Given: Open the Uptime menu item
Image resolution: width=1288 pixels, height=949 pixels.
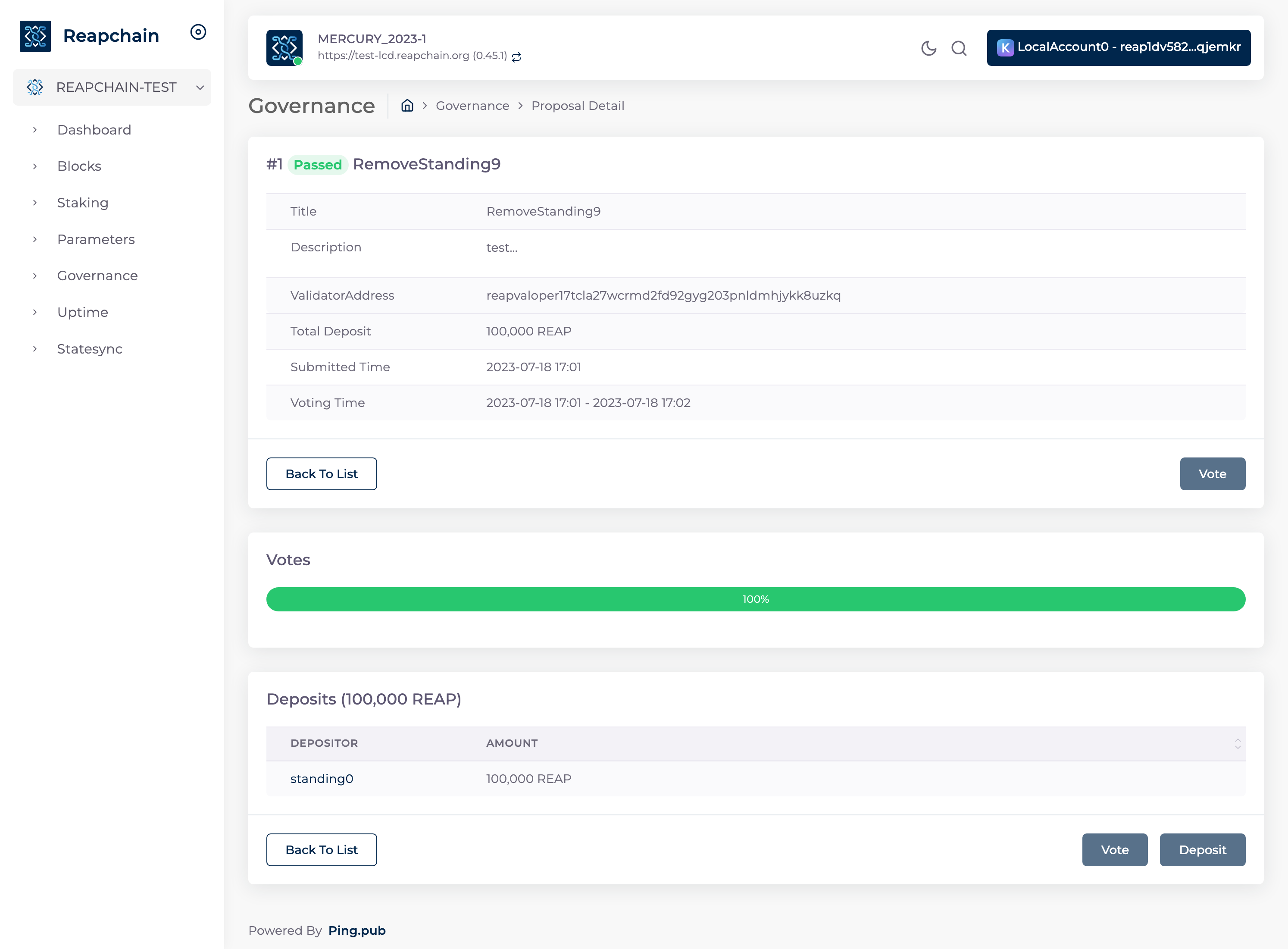Looking at the screenshot, I should click(83, 313).
